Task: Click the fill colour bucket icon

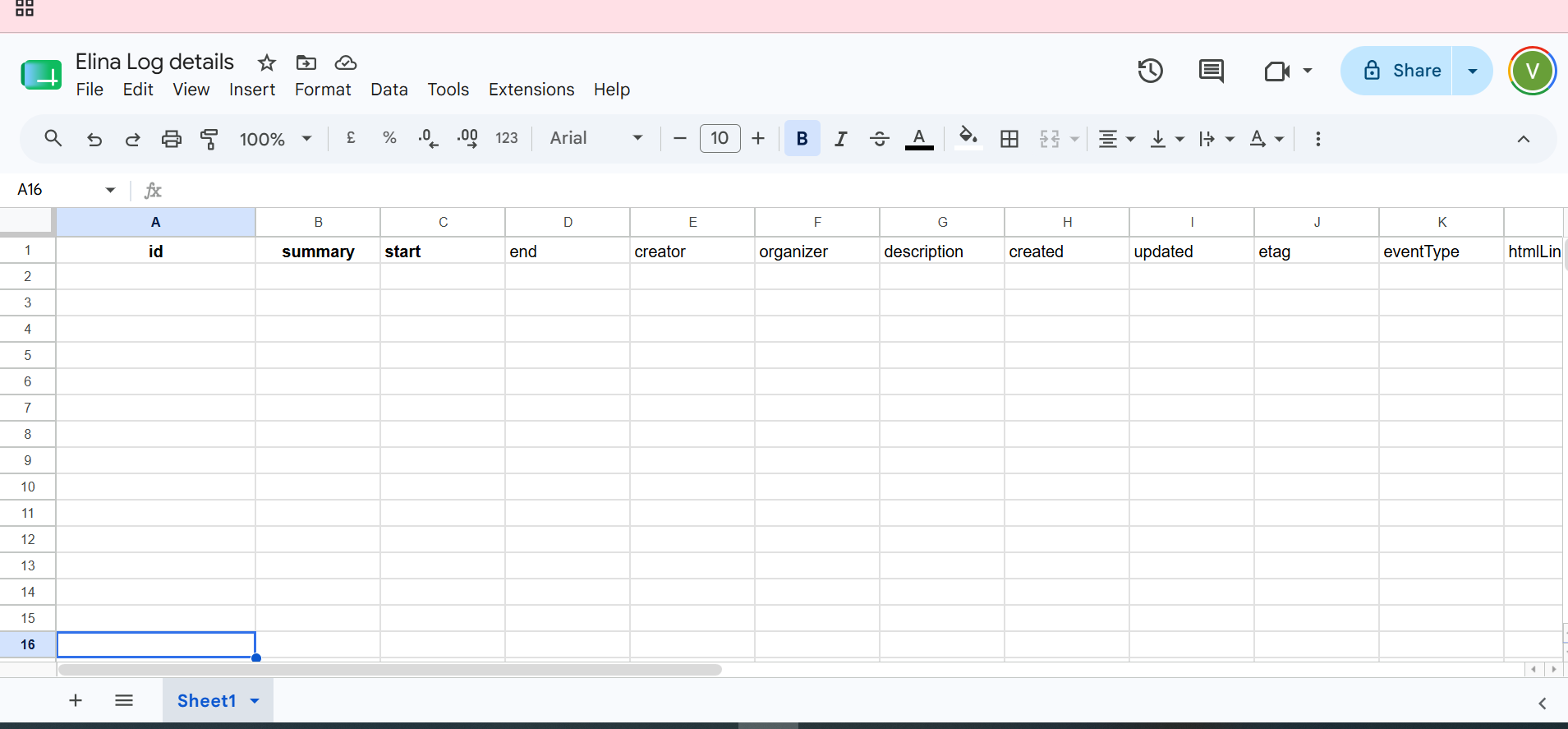Action: click(x=968, y=138)
